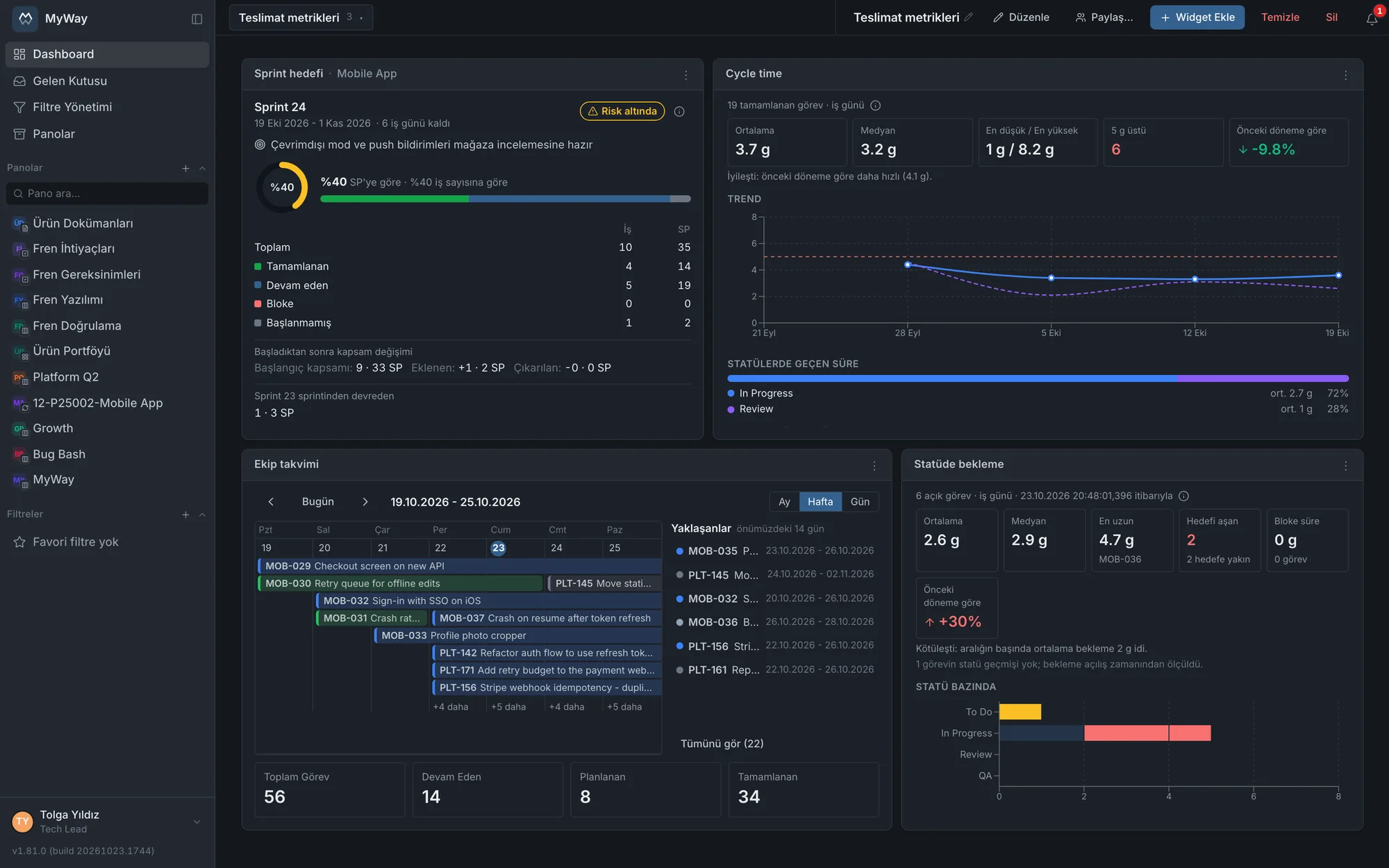
Task: Open the Ekip takvimi widget three-dot menu
Action: tap(874, 466)
